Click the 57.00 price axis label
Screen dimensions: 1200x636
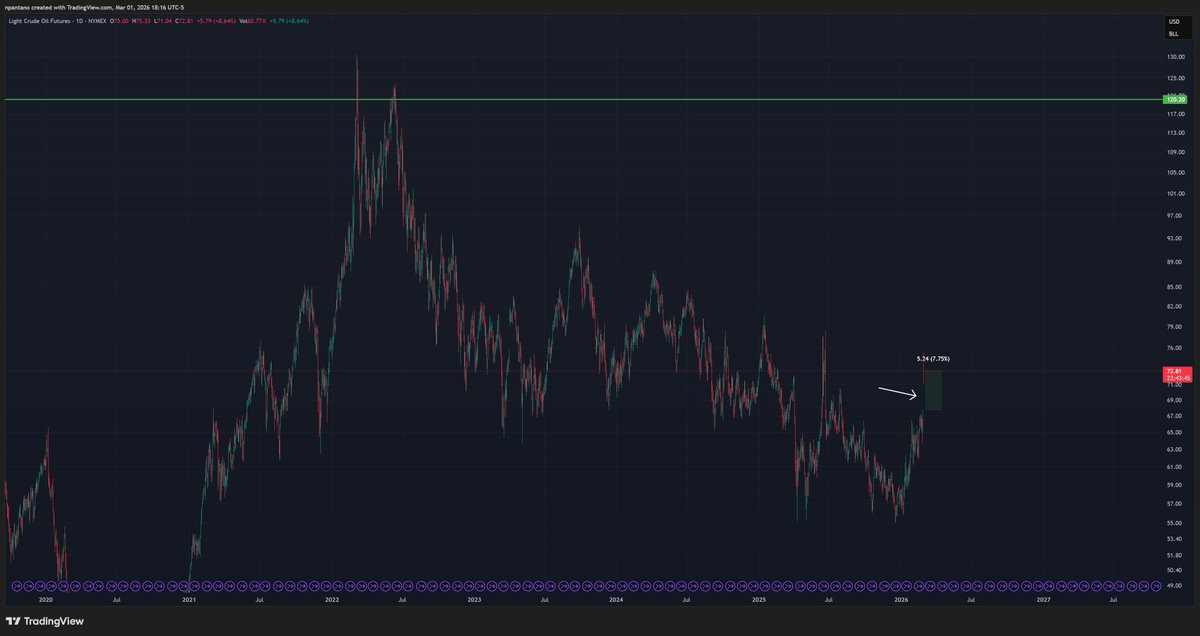click(1174, 503)
